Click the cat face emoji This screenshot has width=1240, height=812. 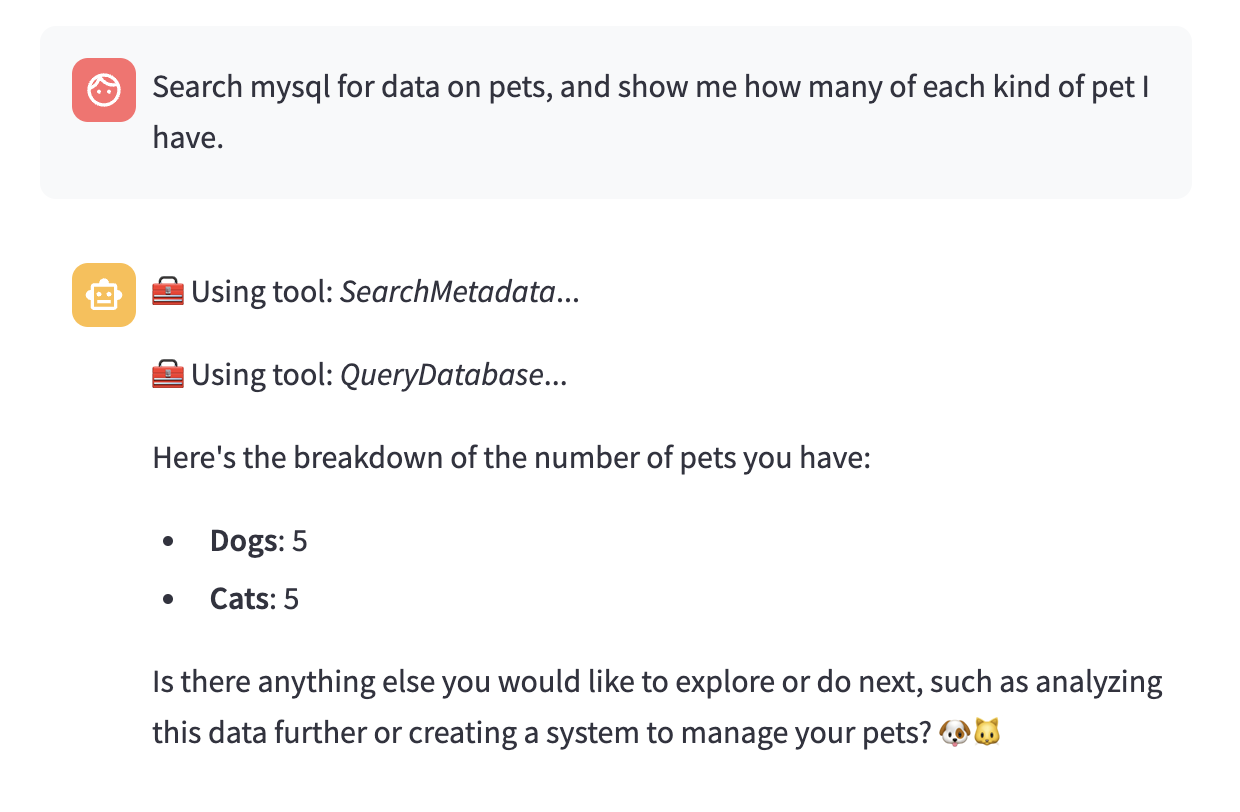(987, 735)
